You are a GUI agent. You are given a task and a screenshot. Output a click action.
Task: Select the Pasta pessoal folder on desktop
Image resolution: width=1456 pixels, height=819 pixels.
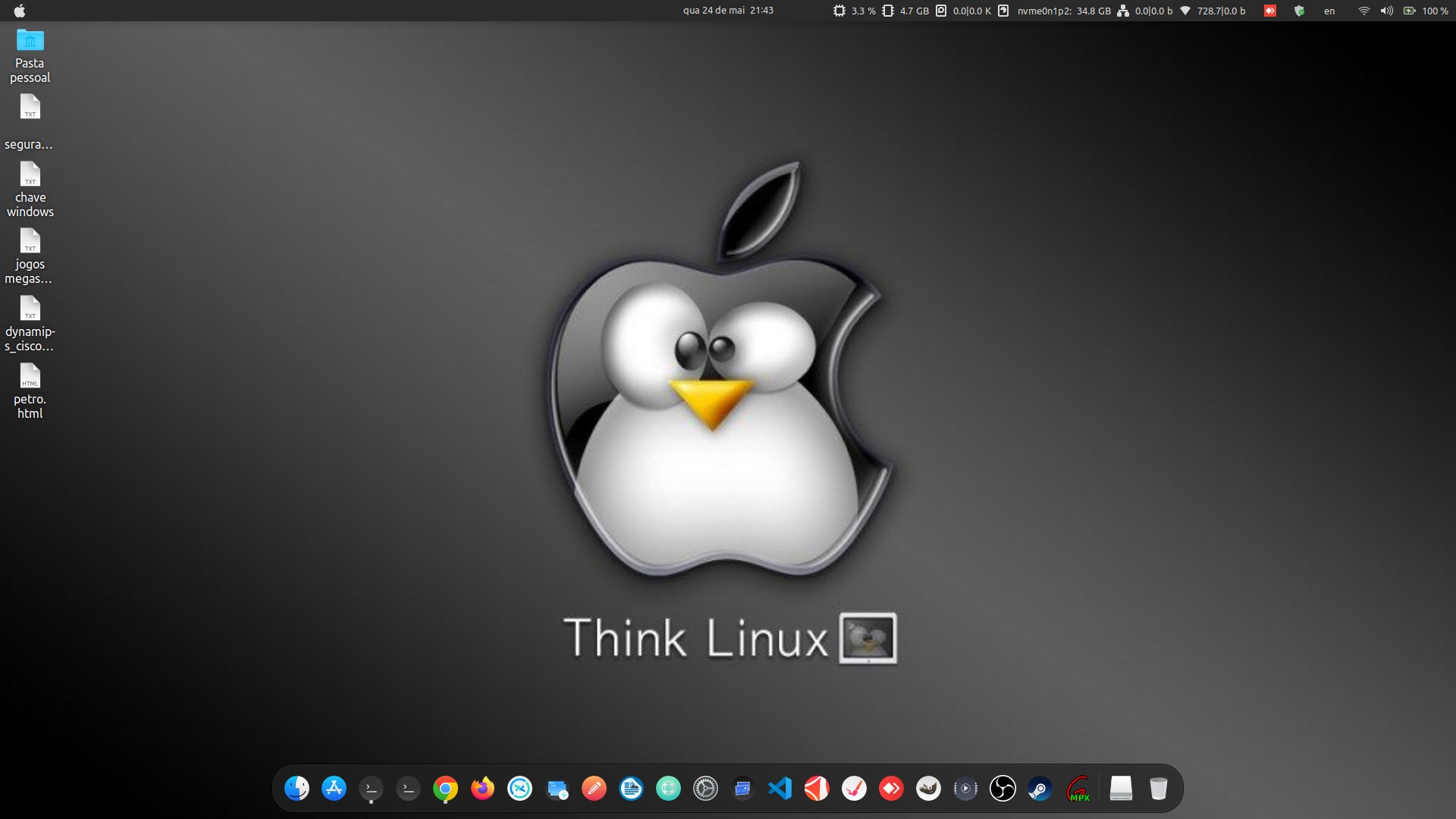click(30, 56)
